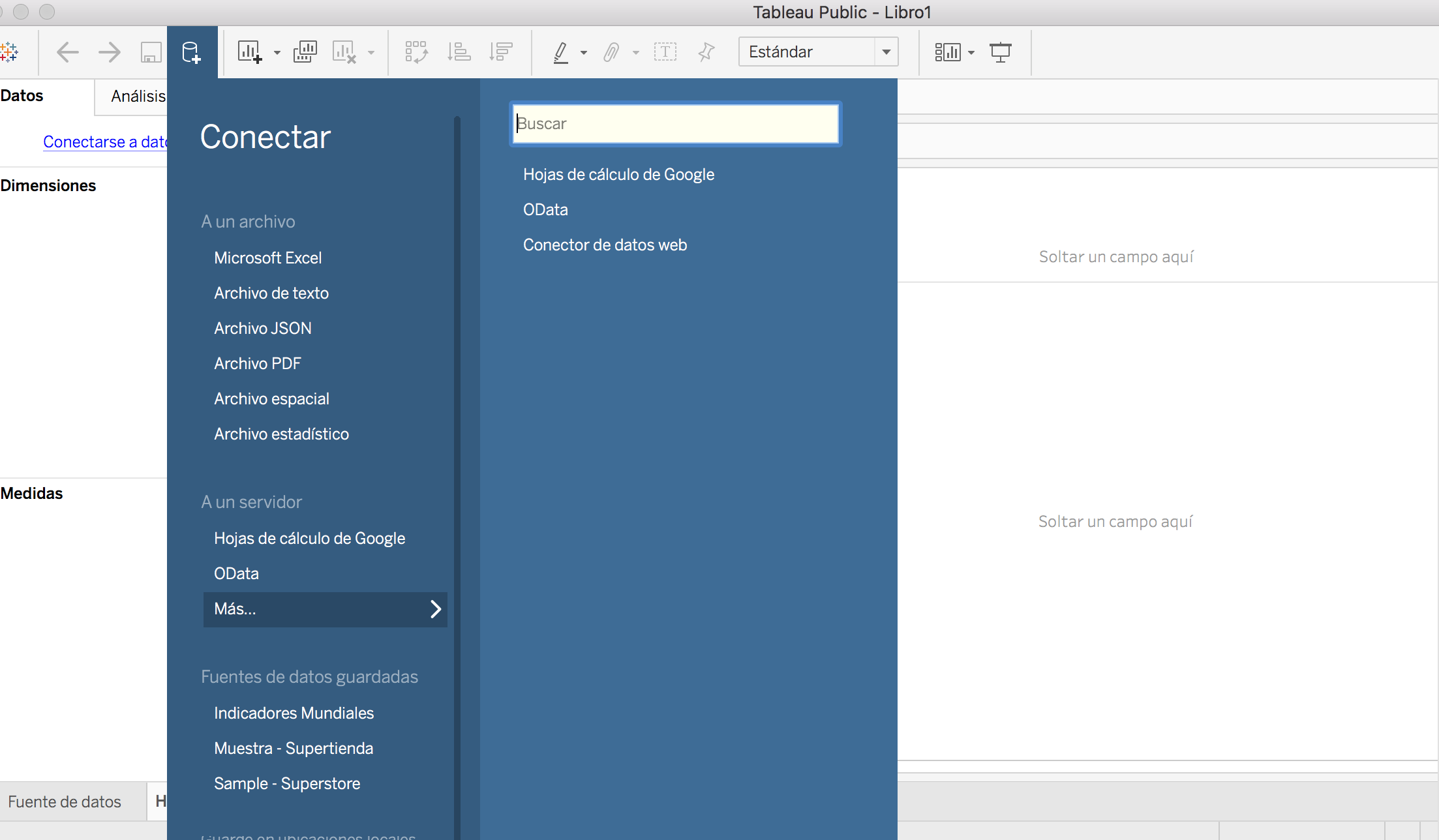Open the Fuente de datos tab
Viewport: 1439px width, 840px height.
click(65, 802)
